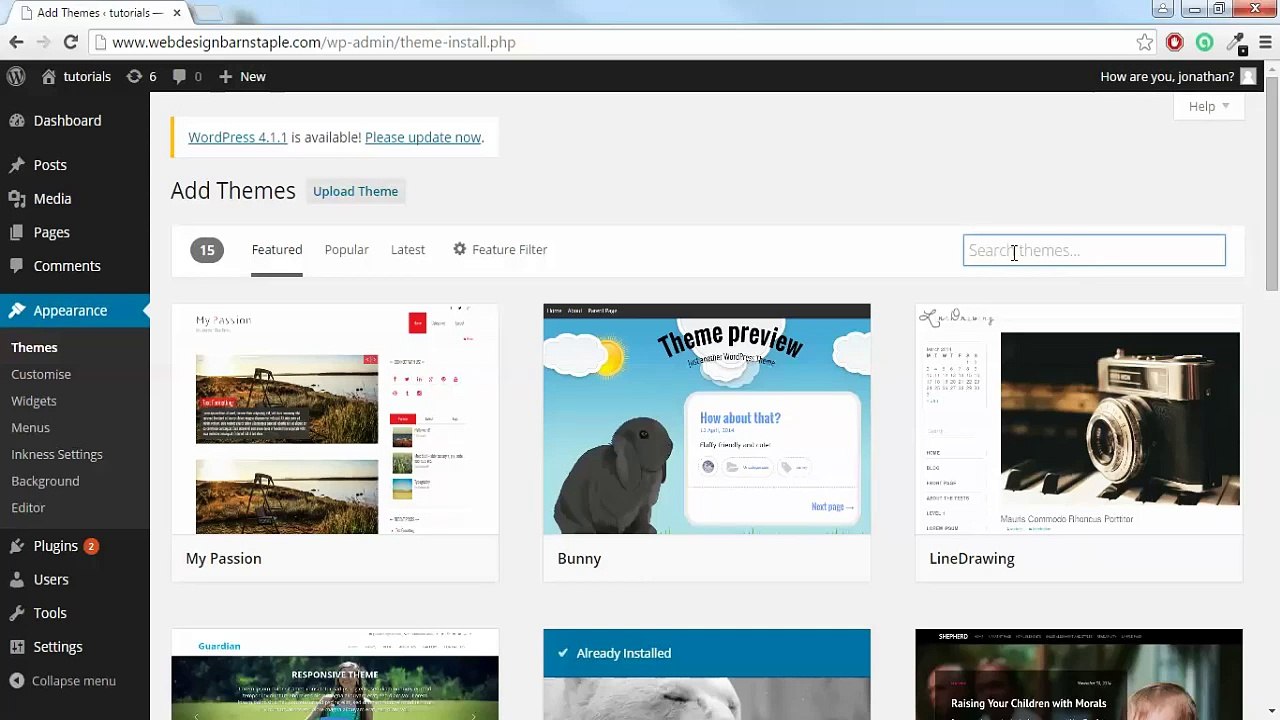Open the New content dropdown label
This screenshot has width=1280, height=720.
coord(253,76)
